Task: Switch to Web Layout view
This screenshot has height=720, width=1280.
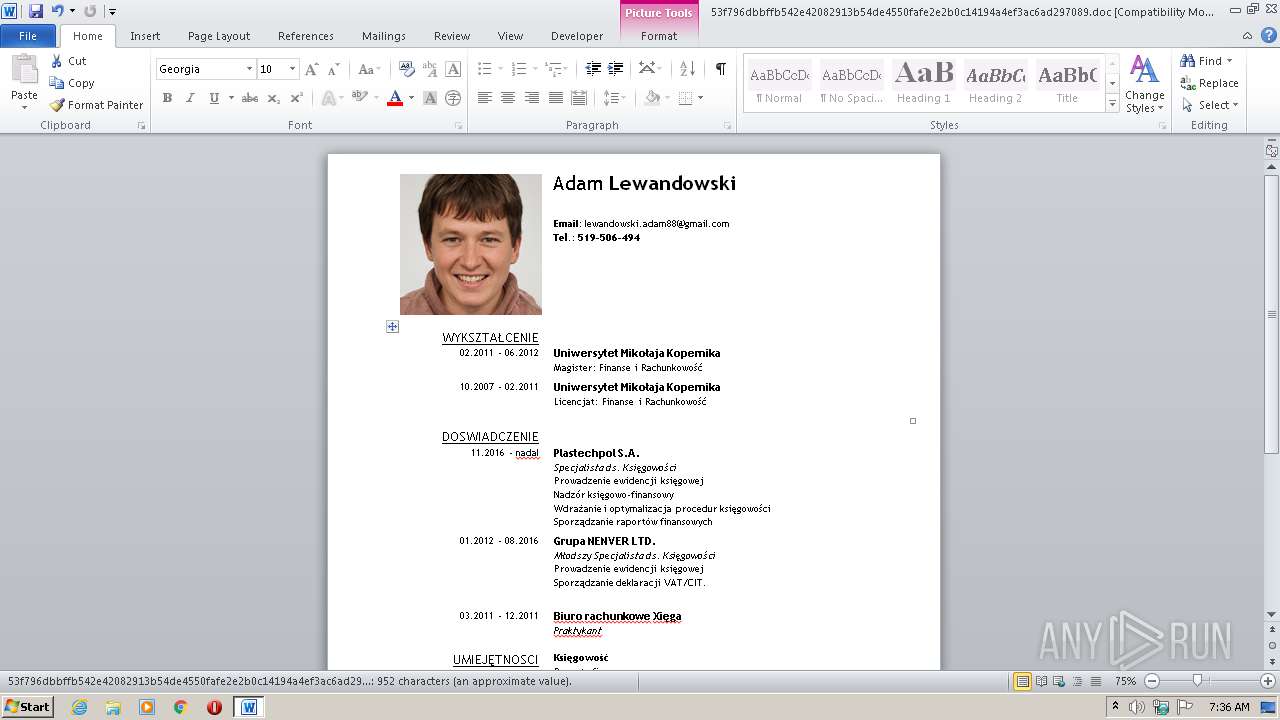Action: tap(1059, 681)
